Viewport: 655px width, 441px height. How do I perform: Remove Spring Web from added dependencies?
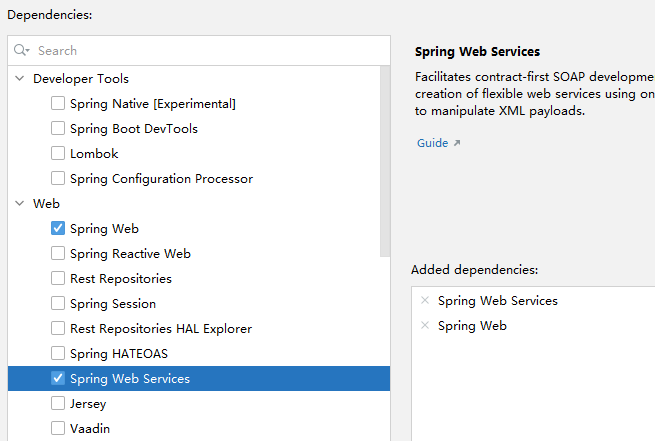(x=425, y=325)
